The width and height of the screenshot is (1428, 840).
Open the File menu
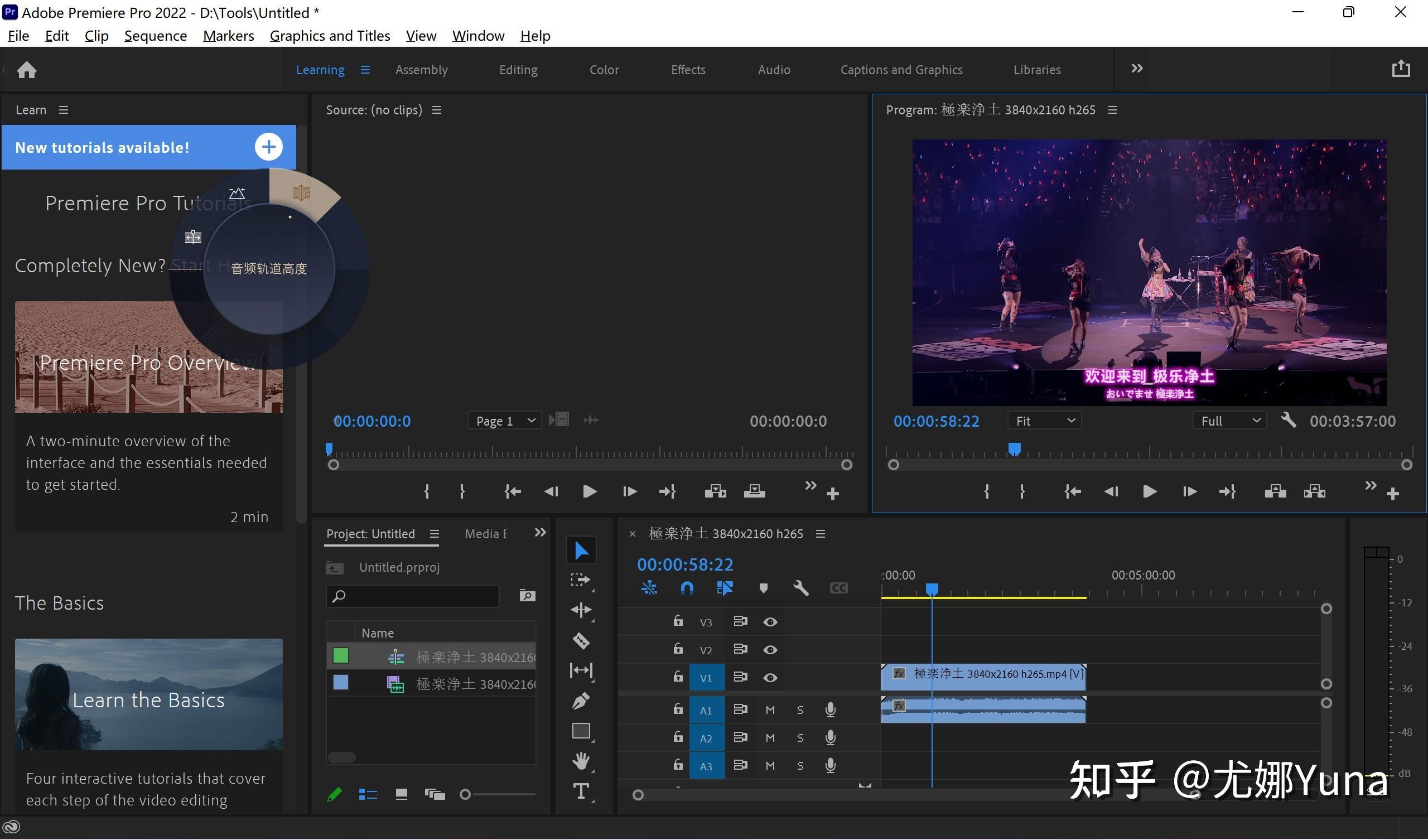click(18, 36)
